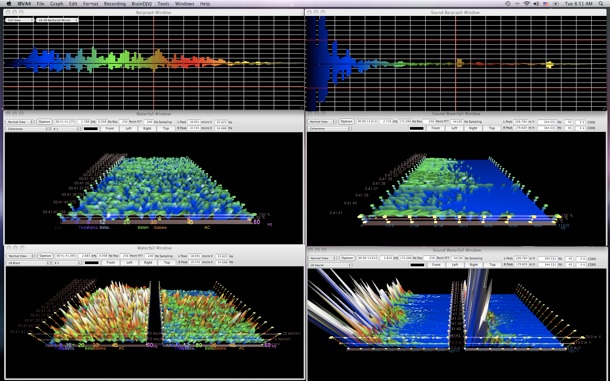
Task: Select Front view in top Waterfall Window
Action: coord(110,128)
